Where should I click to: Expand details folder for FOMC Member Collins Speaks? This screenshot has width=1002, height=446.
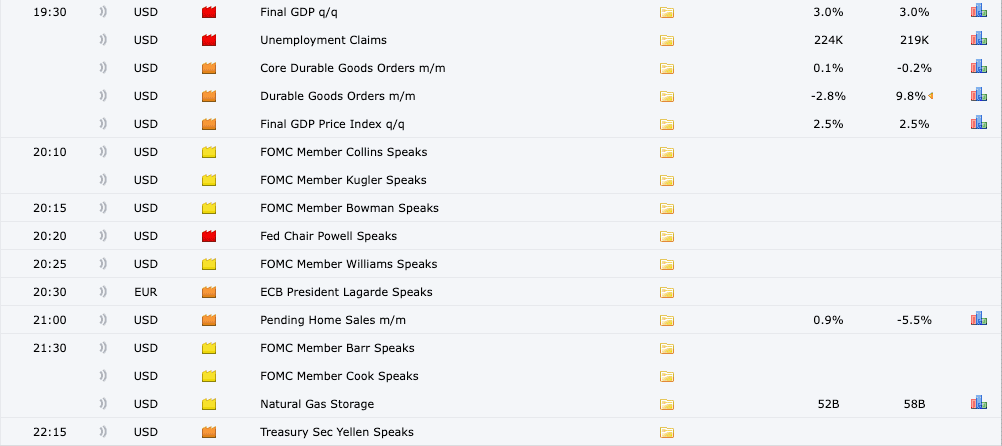coord(667,152)
